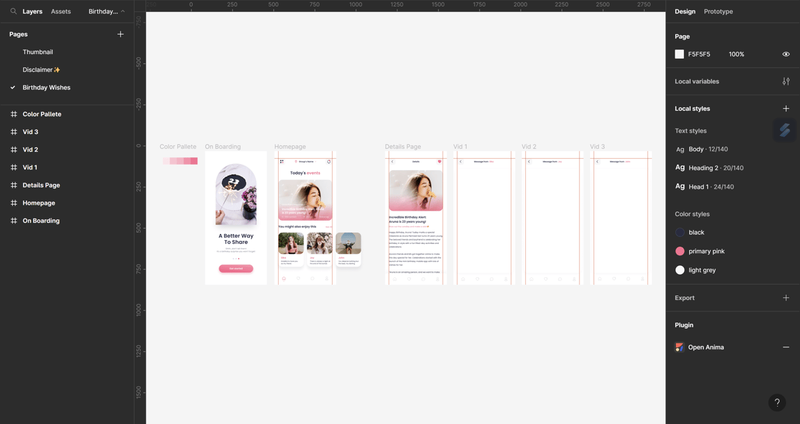
Task: Click the On Boarding frame on canvas
Action: [236, 218]
